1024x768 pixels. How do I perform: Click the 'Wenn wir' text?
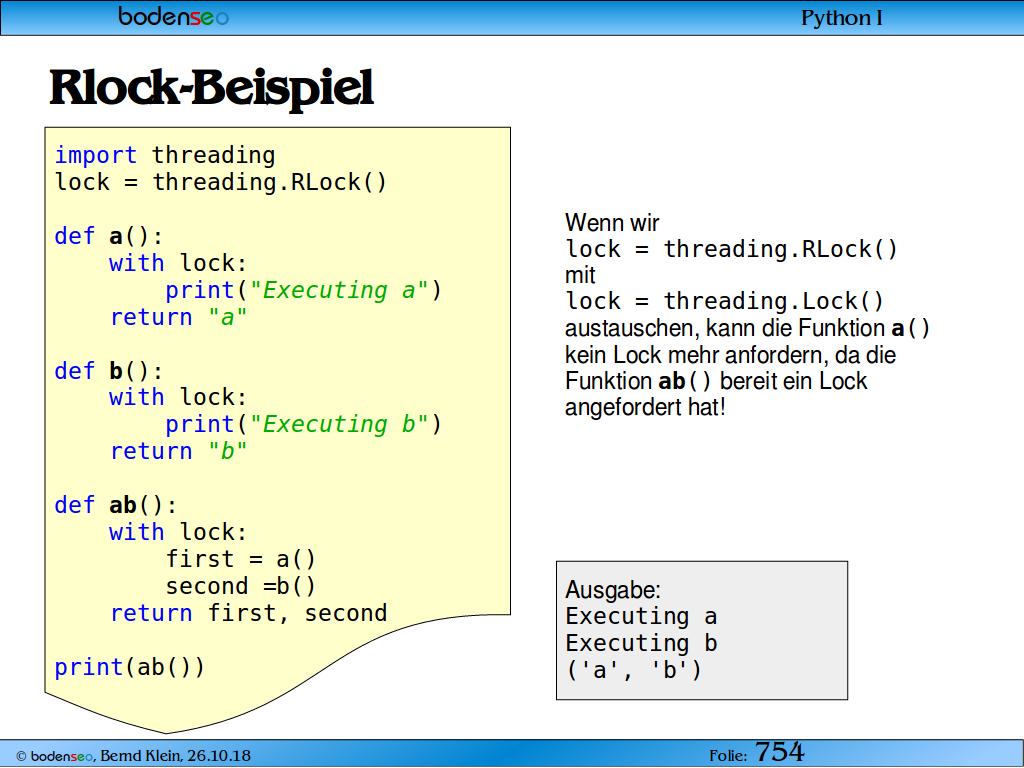click(x=612, y=223)
